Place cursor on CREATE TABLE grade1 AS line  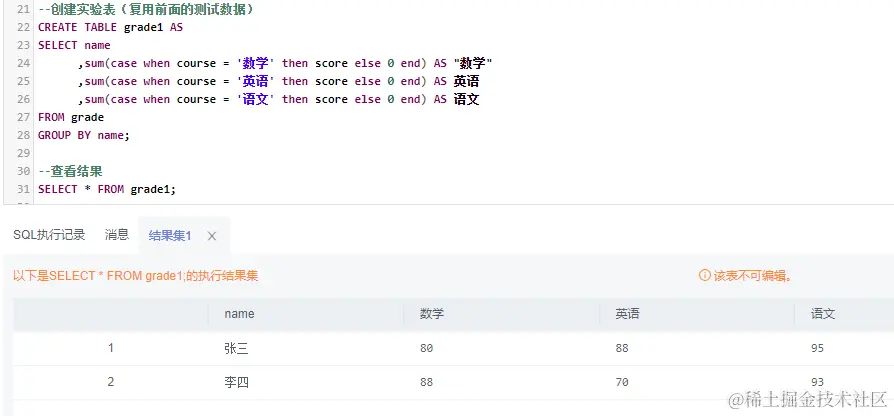pos(110,27)
